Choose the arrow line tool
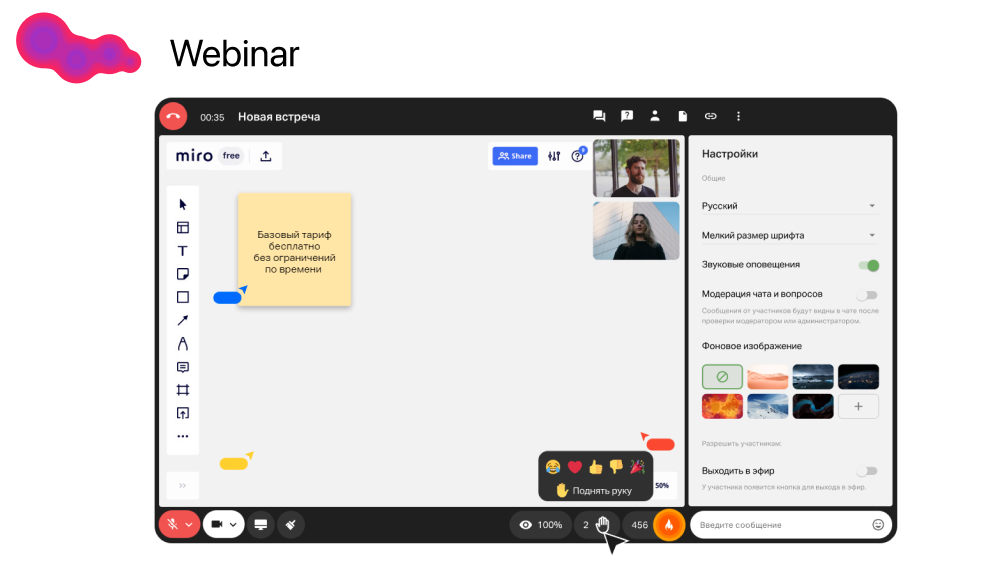1000x563 pixels. coord(182,321)
